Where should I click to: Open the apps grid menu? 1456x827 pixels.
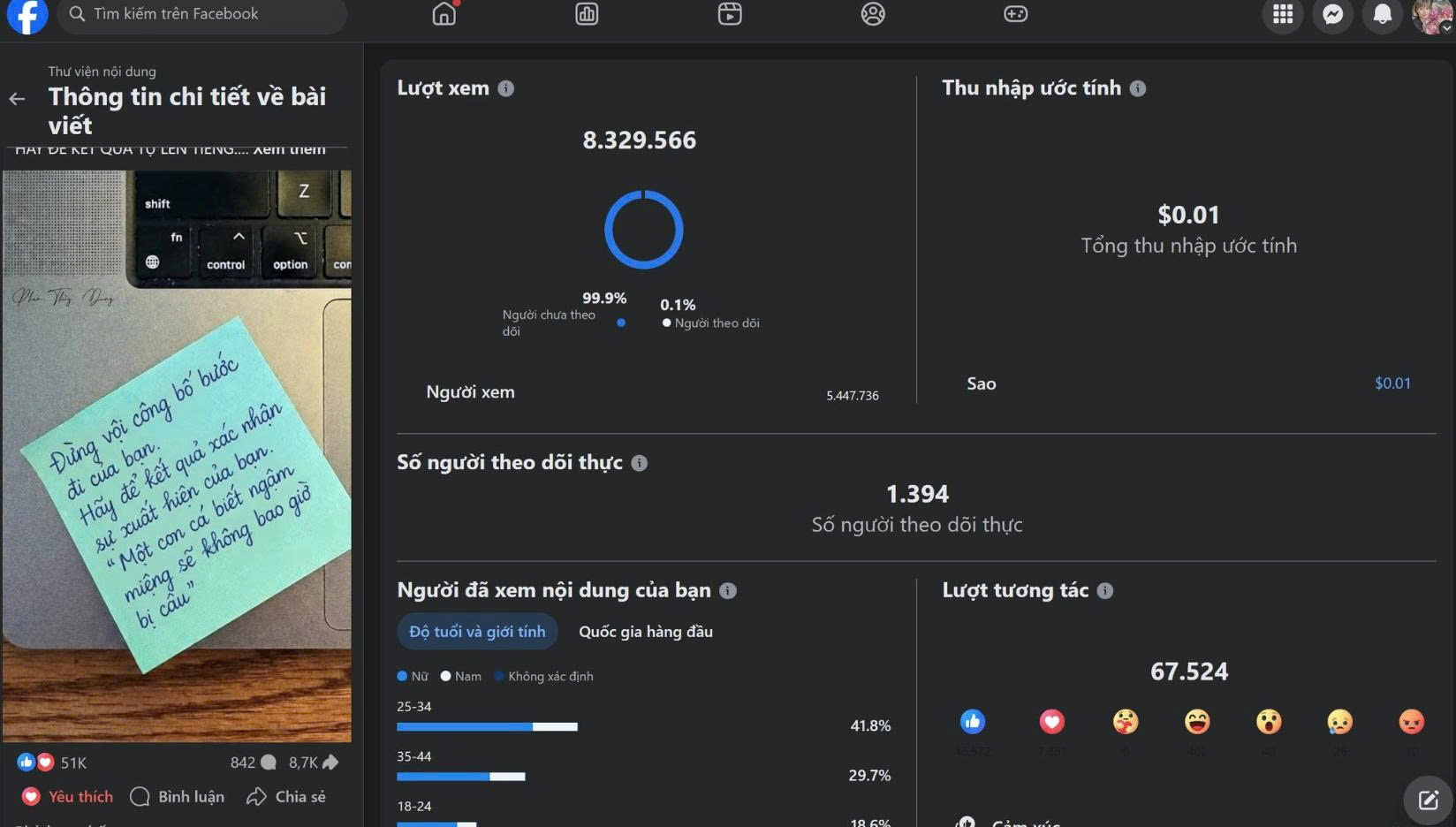click(x=1283, y=14)
